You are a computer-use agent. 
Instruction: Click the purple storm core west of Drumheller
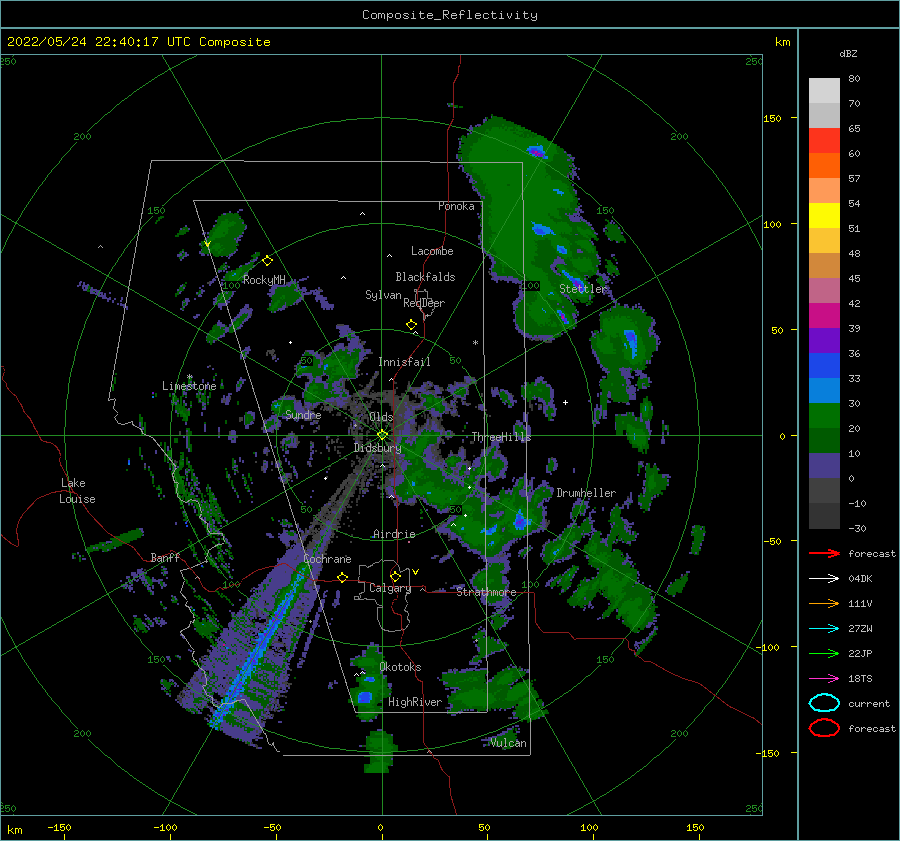[x=520, y=522]
